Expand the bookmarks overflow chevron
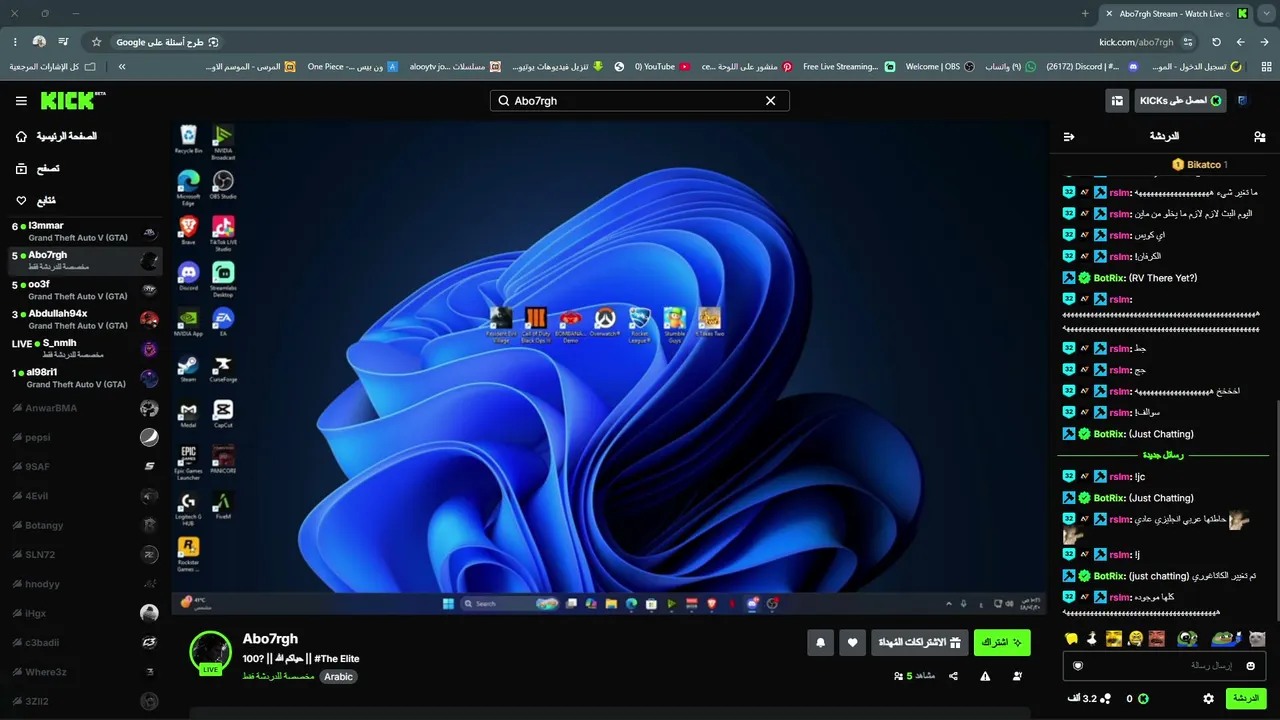The width and height of the screenshot is (1280, 720). point(122,66)
